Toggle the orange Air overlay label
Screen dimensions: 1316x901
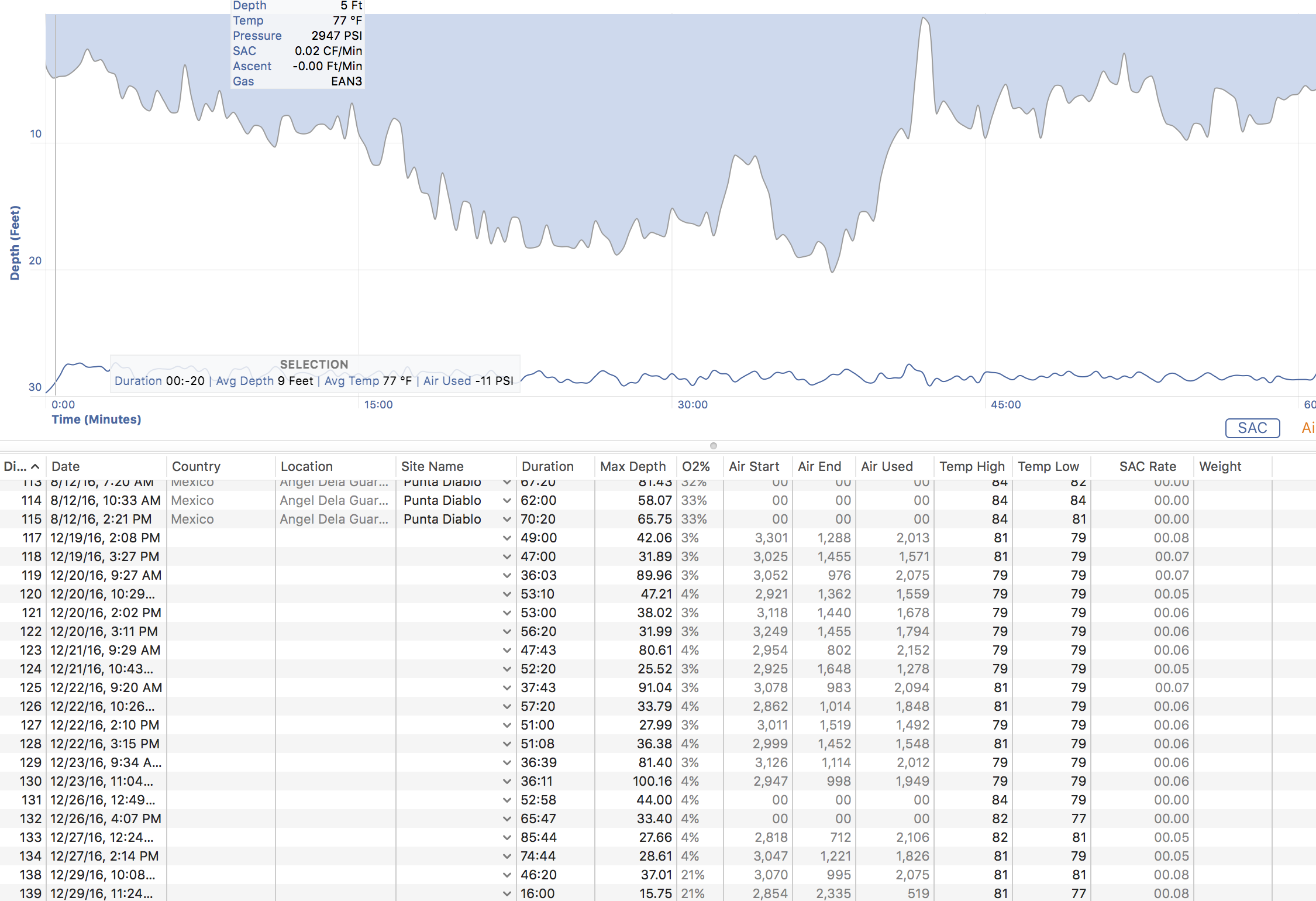click(x=1308, y=428)
